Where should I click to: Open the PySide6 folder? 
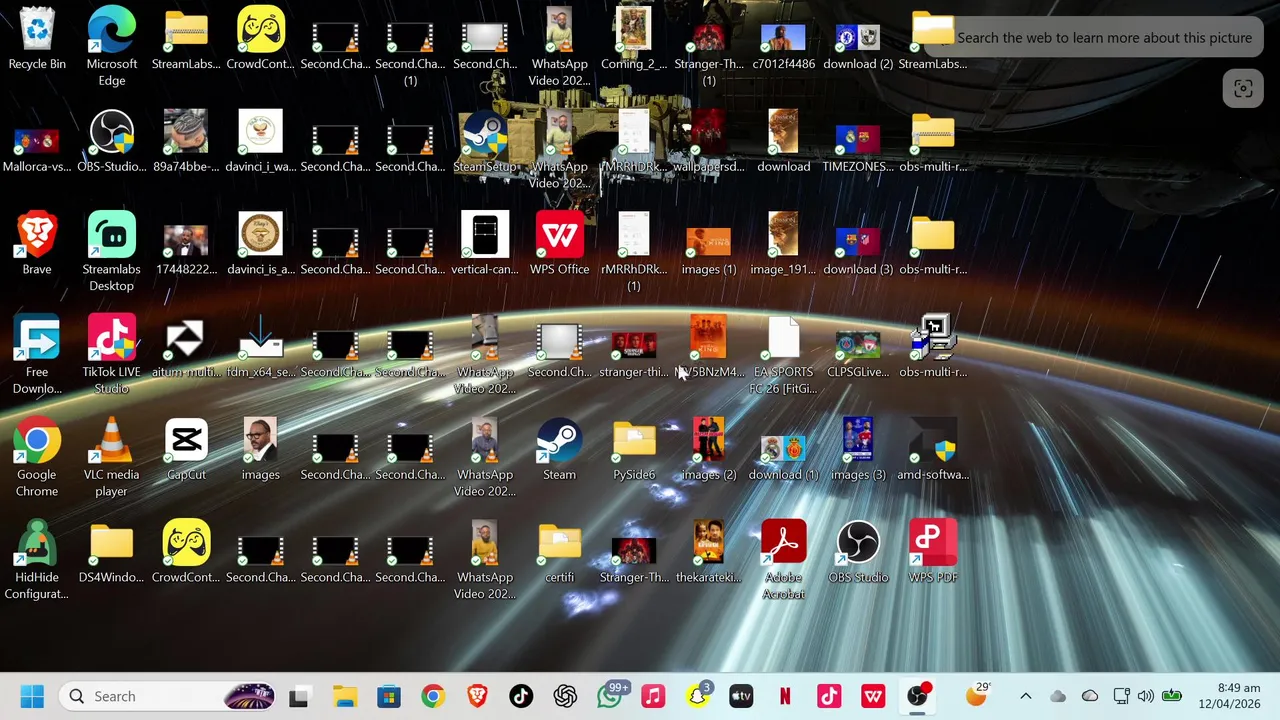pyautogui.click(x=634, y=450)
